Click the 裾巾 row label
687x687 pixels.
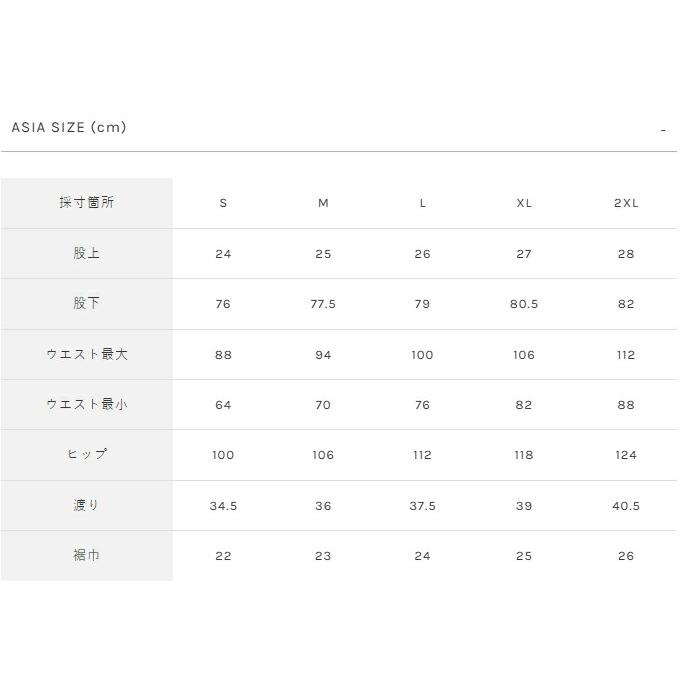(x=87, y=556)
